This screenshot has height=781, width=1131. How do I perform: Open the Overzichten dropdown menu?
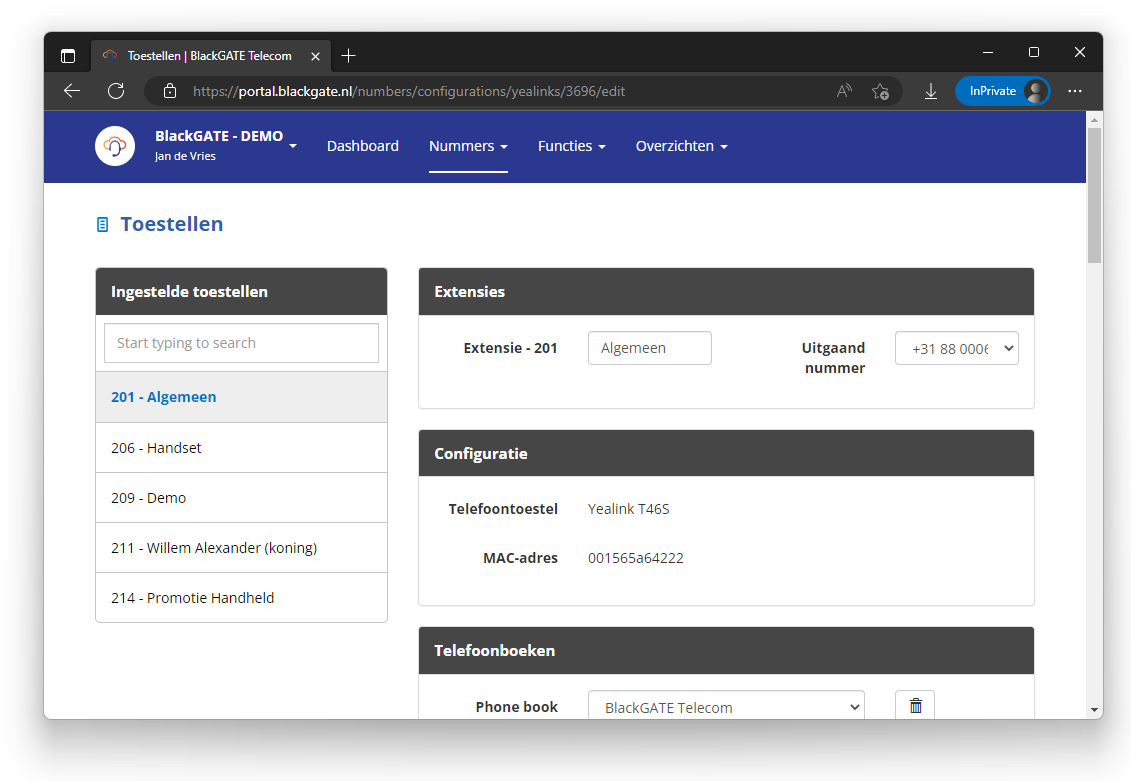pyautogui.click(x=682, y=146)
